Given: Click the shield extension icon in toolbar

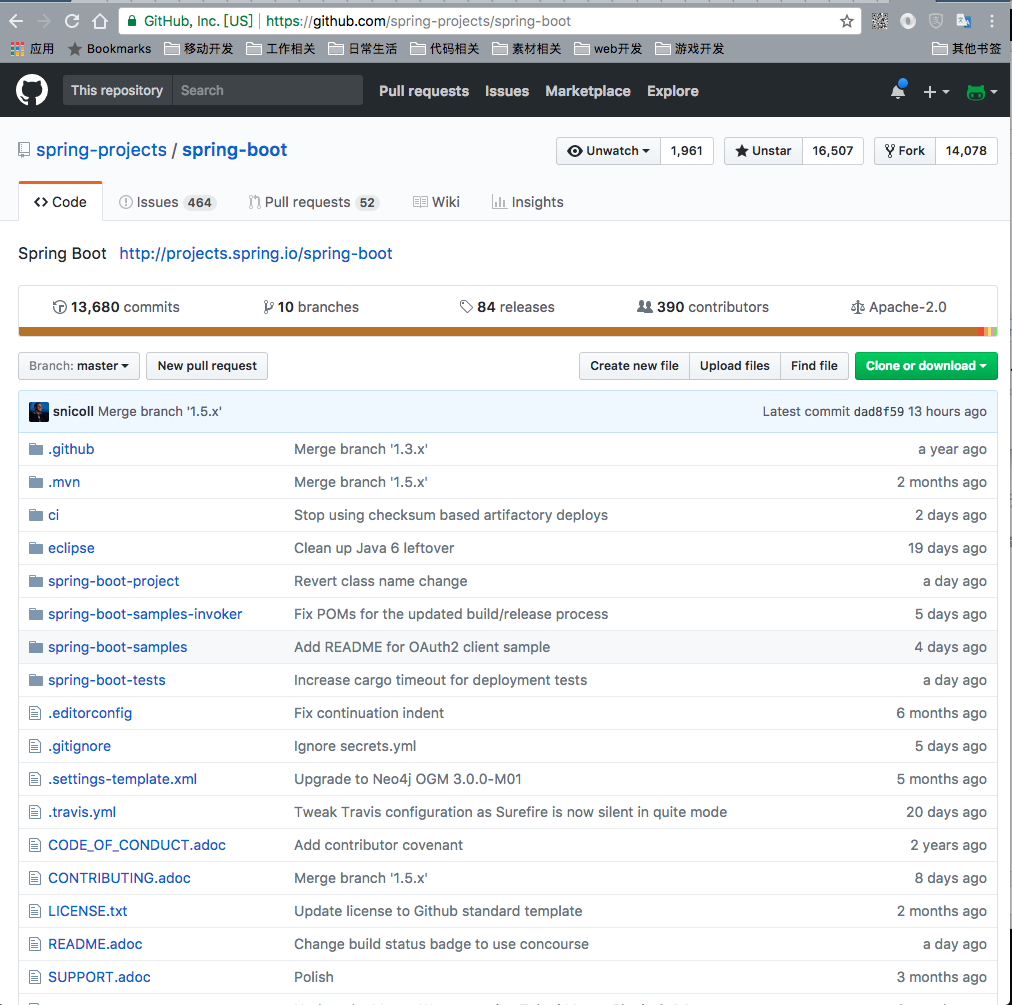Looking at the screenshot, I should (936, 21).
